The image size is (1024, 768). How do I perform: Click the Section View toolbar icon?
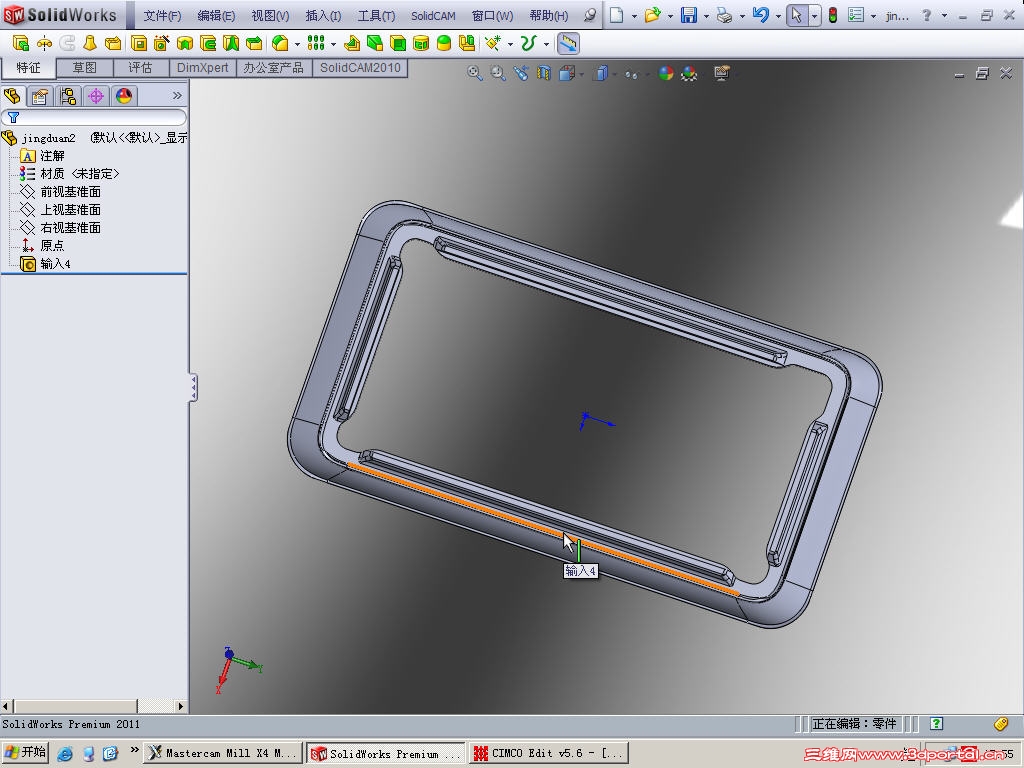point(545,73)
